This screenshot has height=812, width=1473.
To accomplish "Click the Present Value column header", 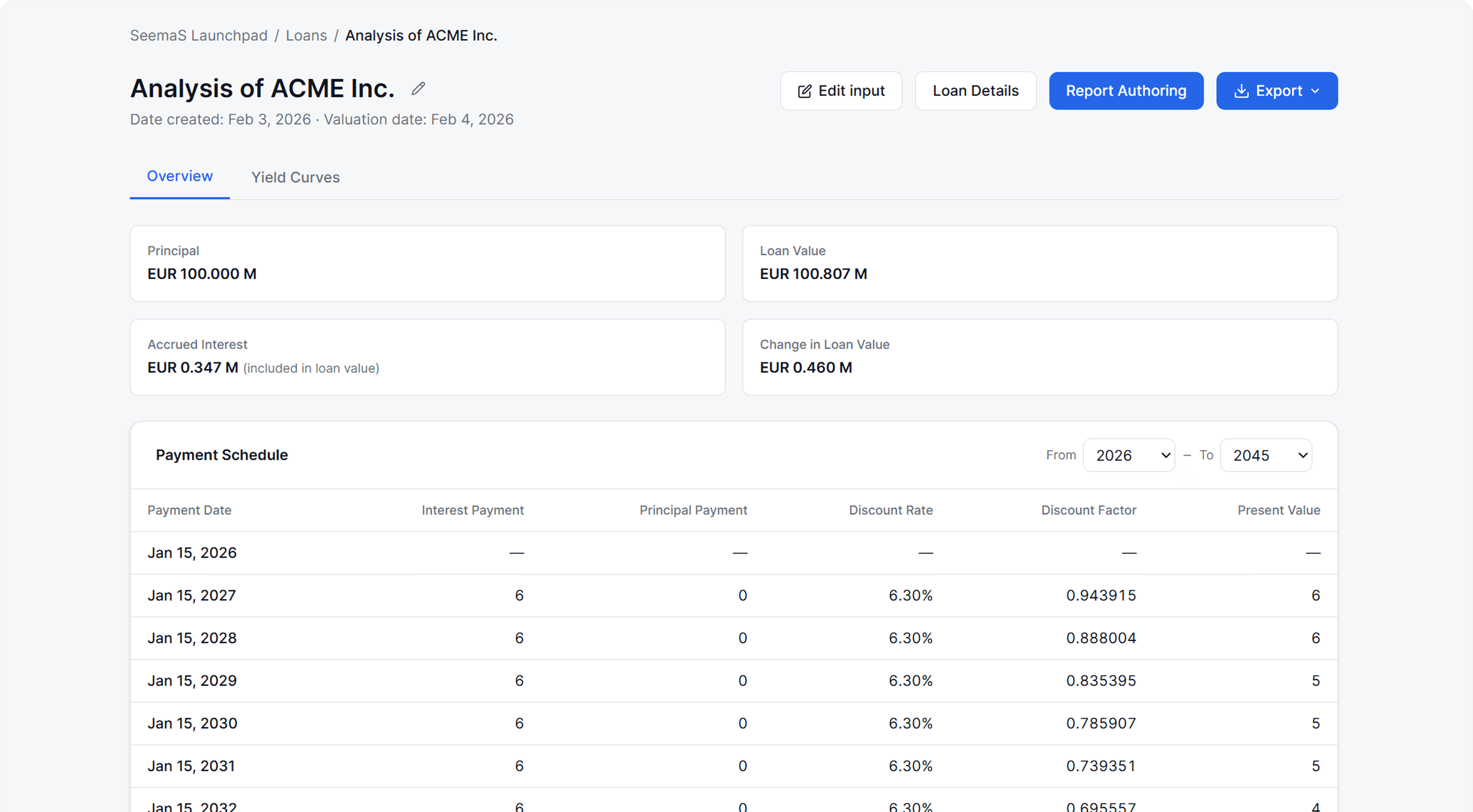I will pyautogui.click(x=1279, y=510).
